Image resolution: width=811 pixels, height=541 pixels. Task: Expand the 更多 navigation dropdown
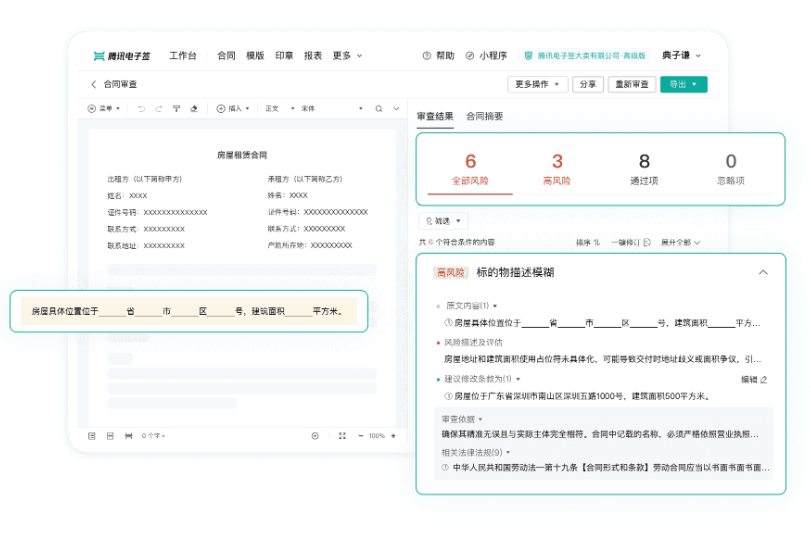tap(347, 55)
